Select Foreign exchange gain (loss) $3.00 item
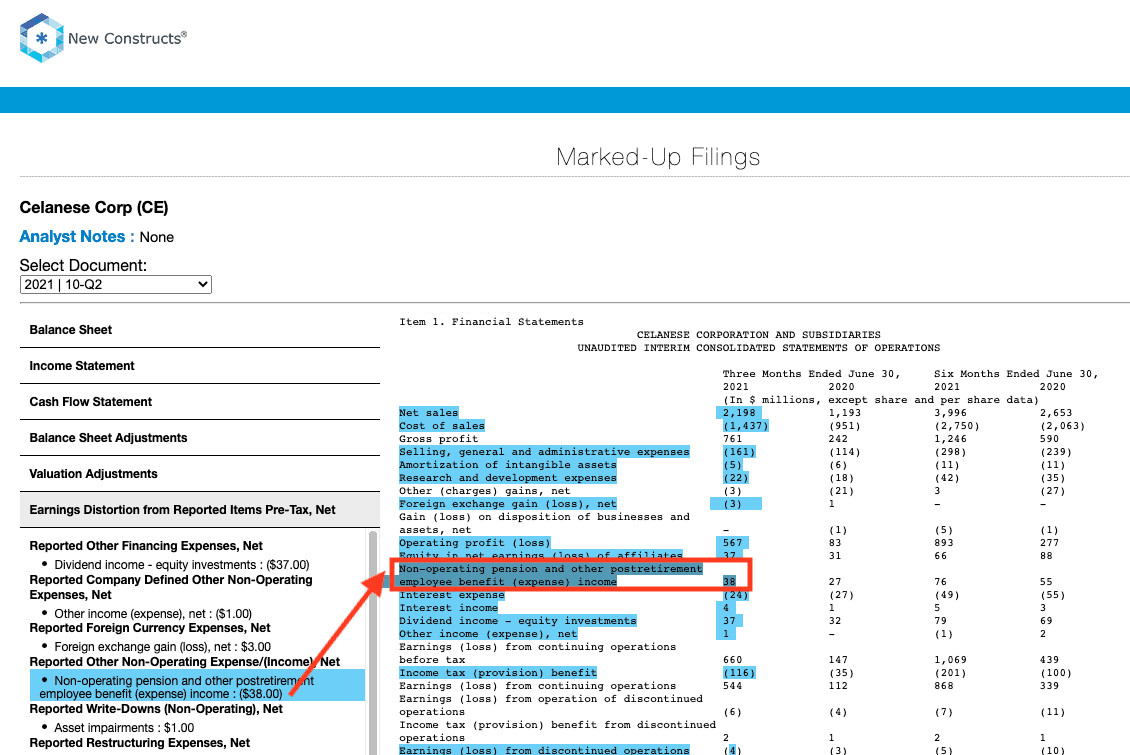The height and width of the screenshot is (755, 1130). tap(162, 647)
